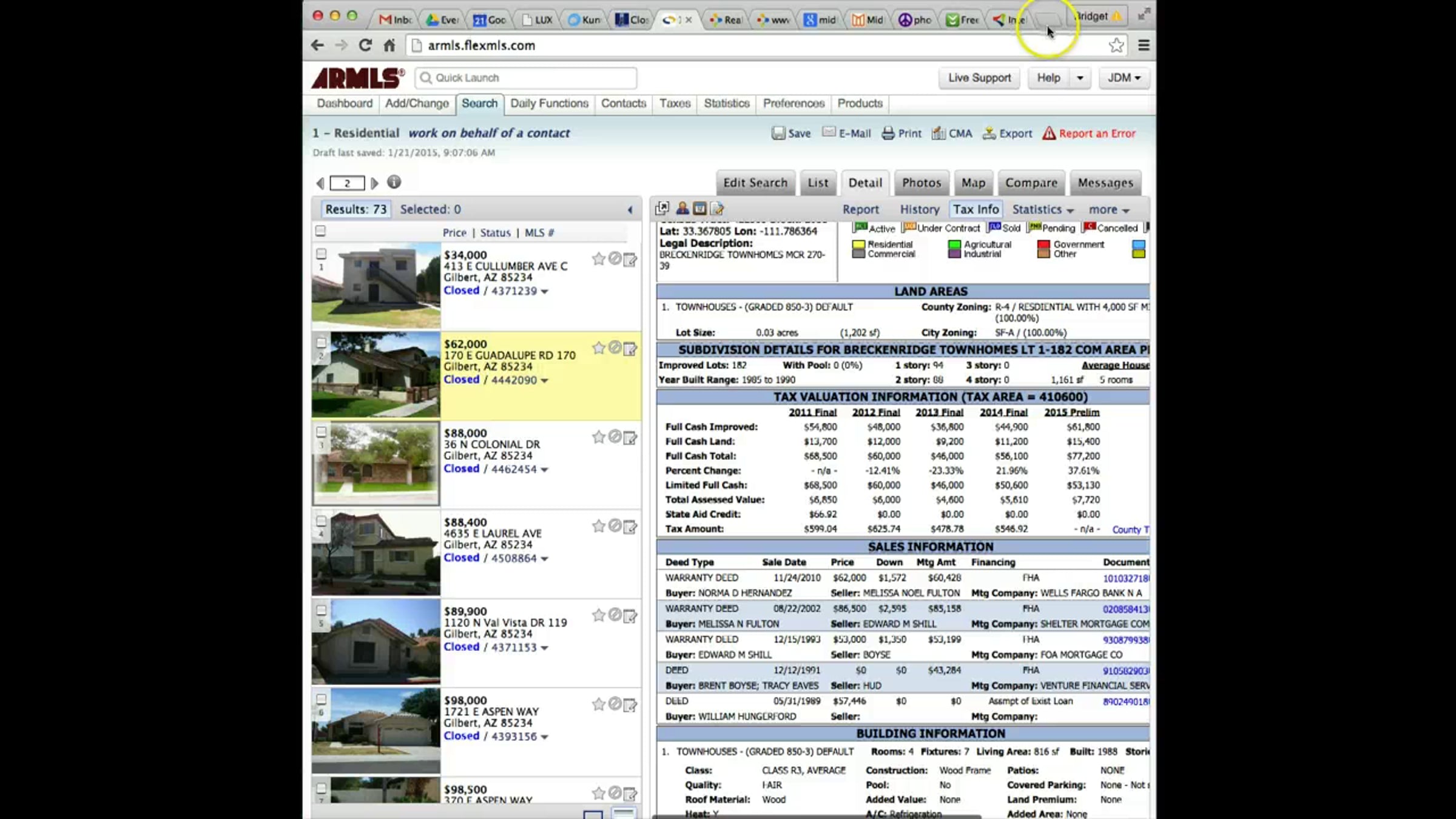
Task: Click the Export icon
Action: point(989,133)
